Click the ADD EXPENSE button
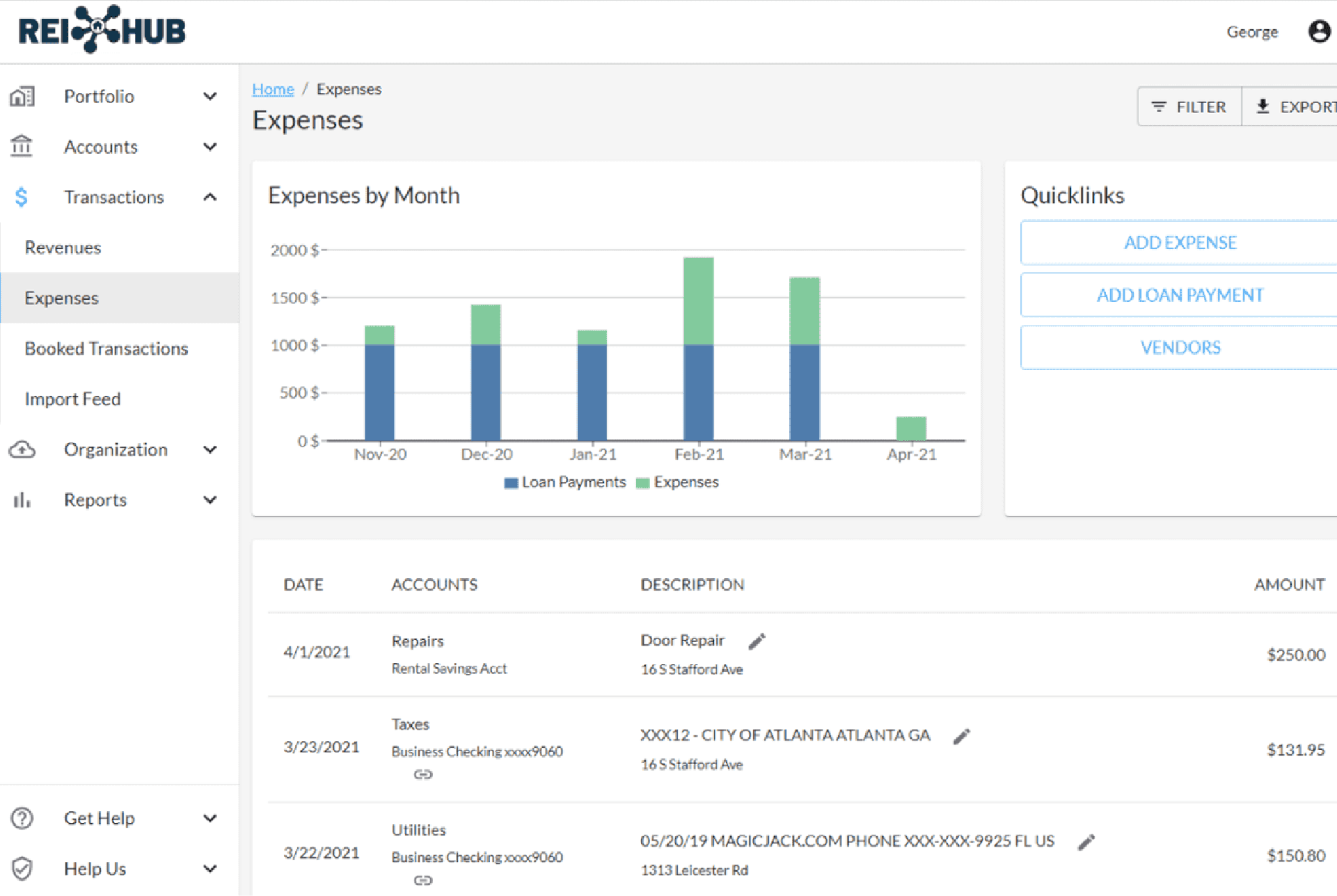This screenshot has height=896, width=1337. (1179, 242)
